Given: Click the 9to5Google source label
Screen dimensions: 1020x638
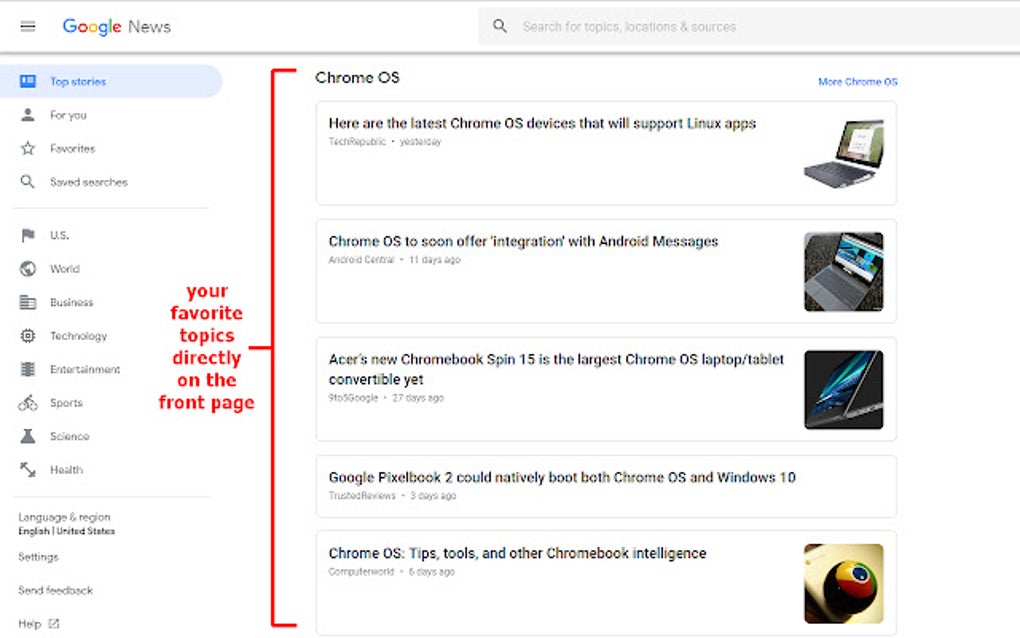Looking at the screenshot, I should pos(353,398).
